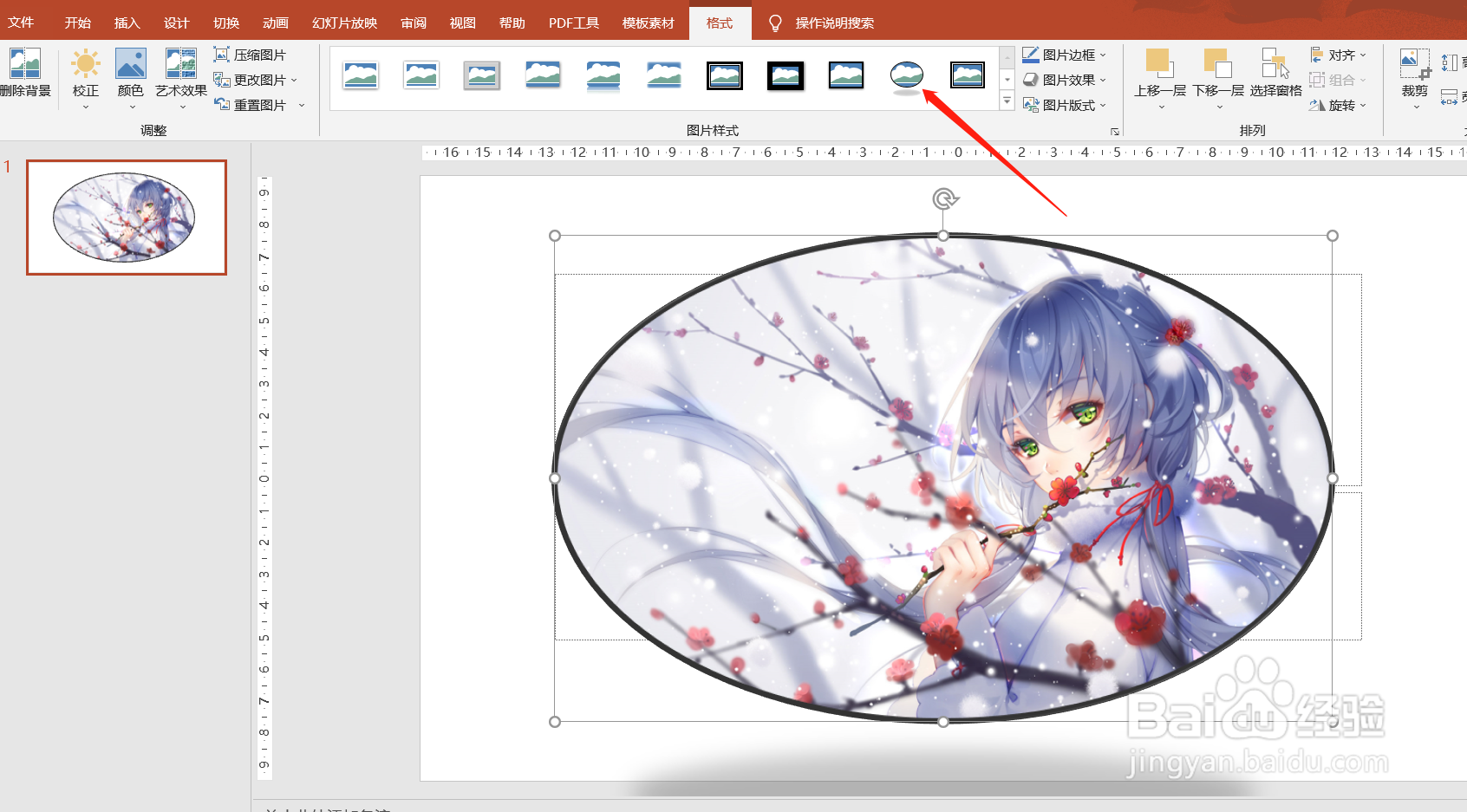Open the Corrections (校正) sun icon
Screen dimensions: 1467x812
click(x=85, y=64)
